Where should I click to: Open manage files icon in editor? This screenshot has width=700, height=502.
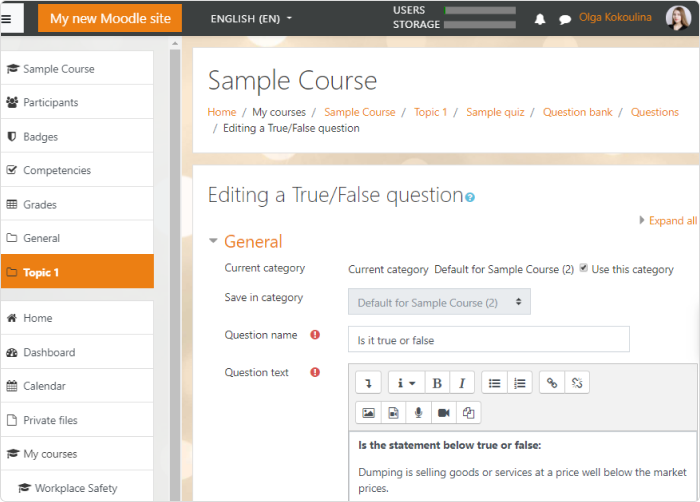point(468,413)
